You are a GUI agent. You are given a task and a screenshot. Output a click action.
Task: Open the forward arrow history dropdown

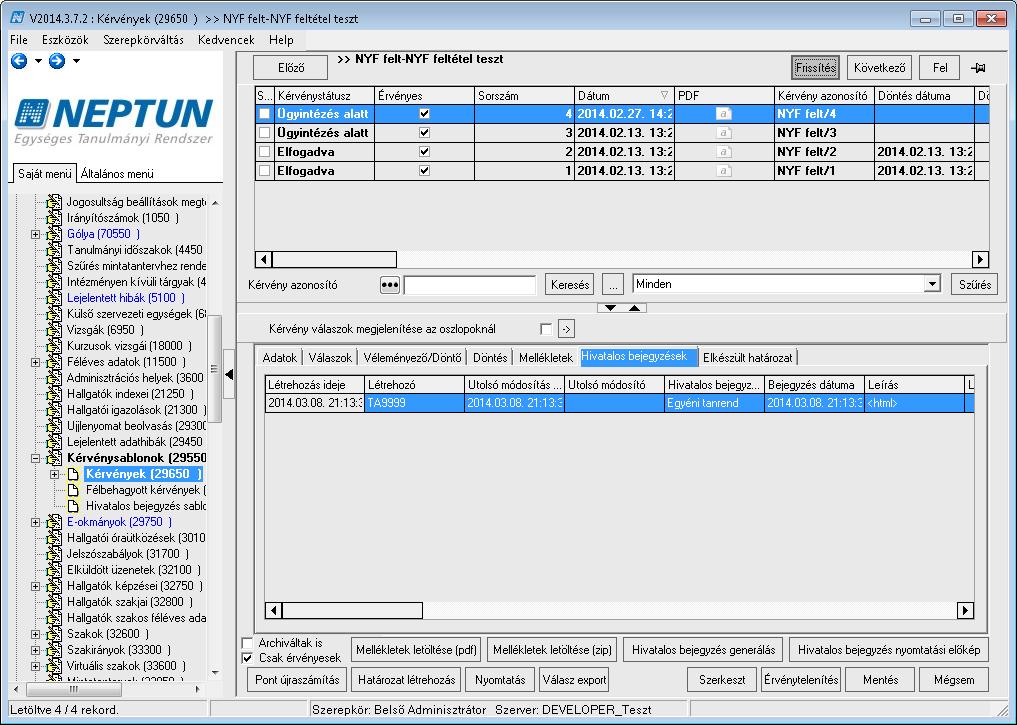[77, 61]
